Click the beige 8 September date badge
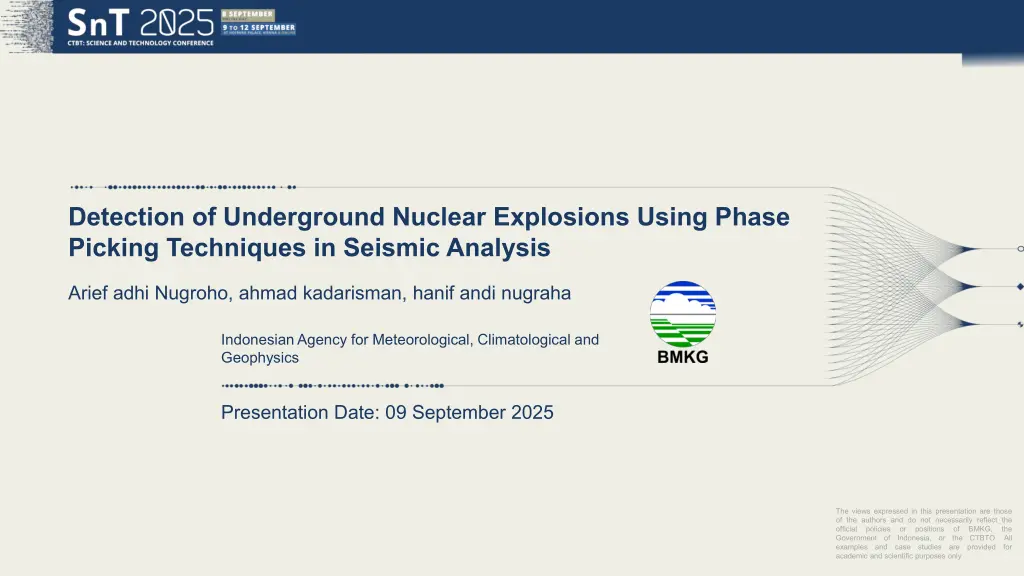This screenshot has height=576, width=1024. point(248,14)
